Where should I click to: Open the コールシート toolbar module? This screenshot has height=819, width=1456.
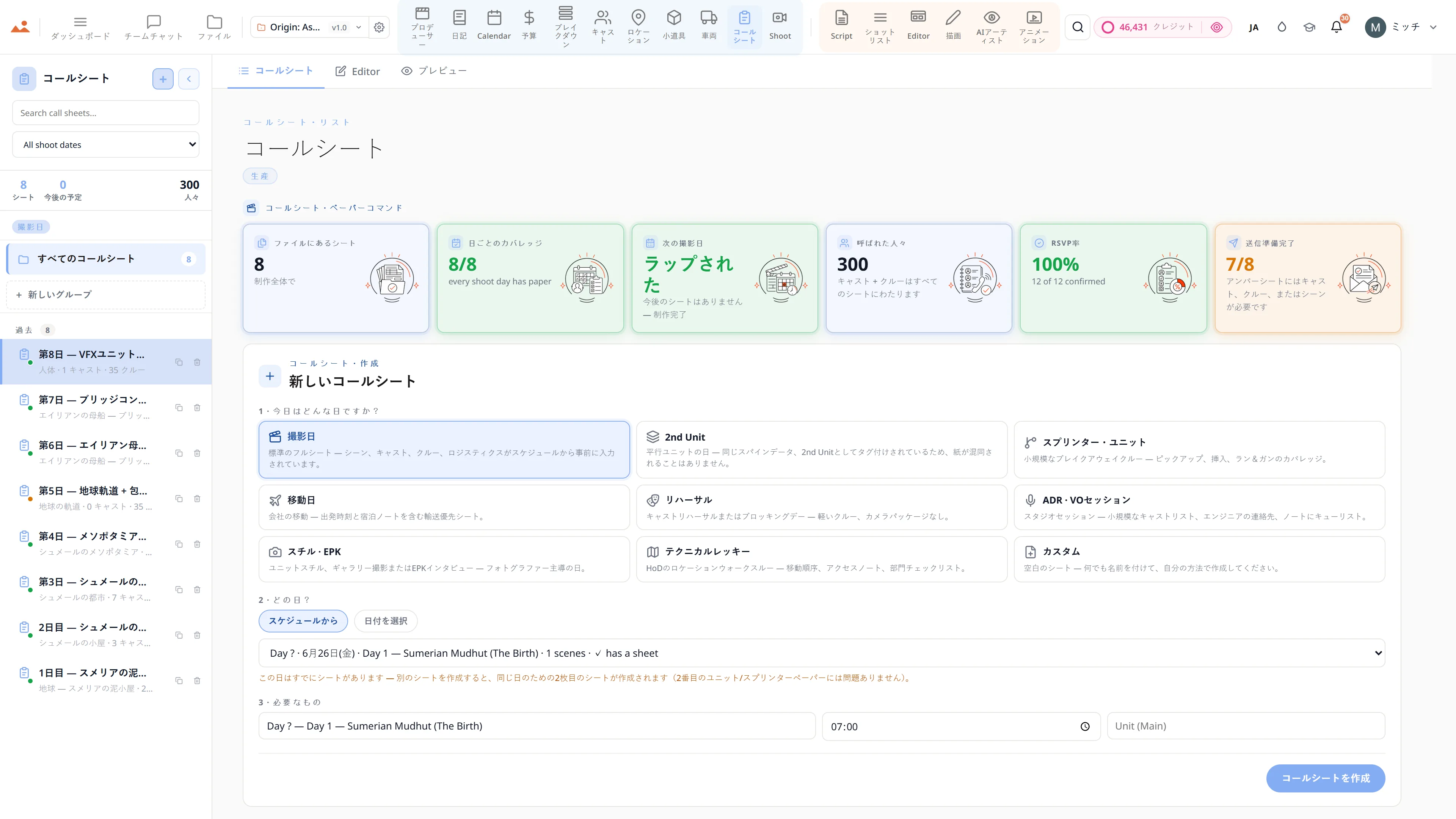(x=744, y=27)
